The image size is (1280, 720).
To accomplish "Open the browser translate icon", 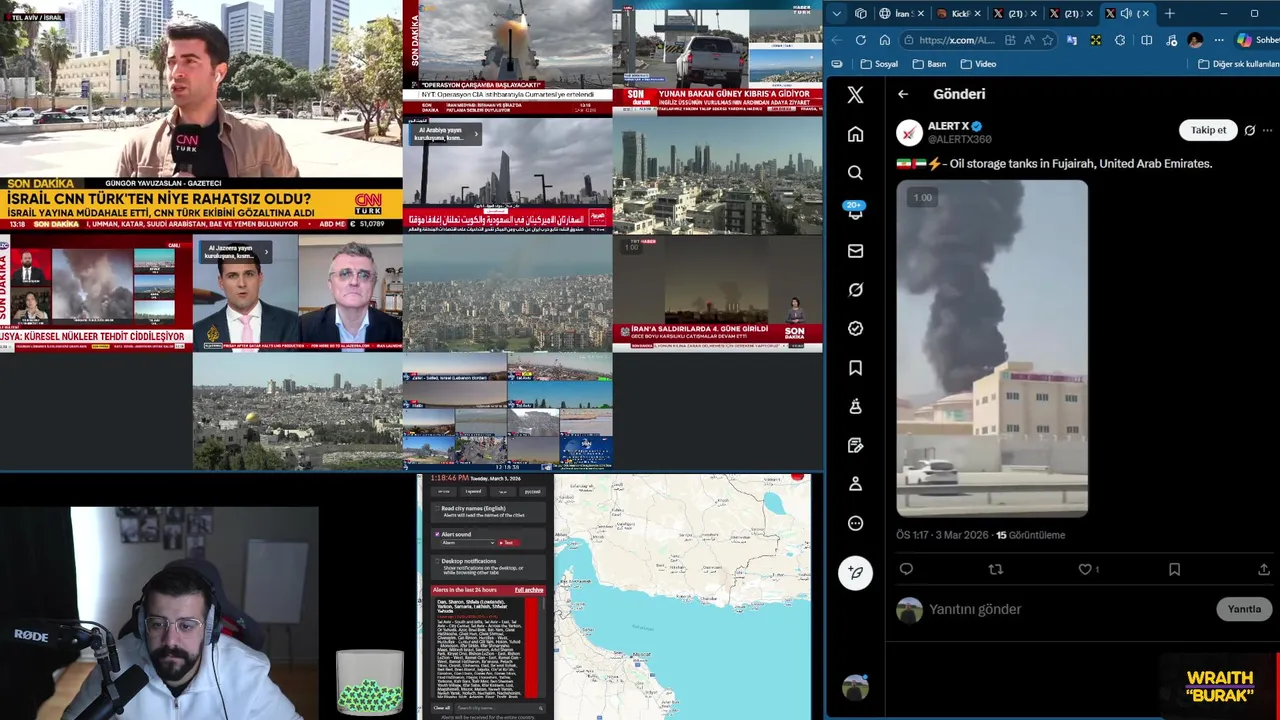I will click(x=1072, y=40).
